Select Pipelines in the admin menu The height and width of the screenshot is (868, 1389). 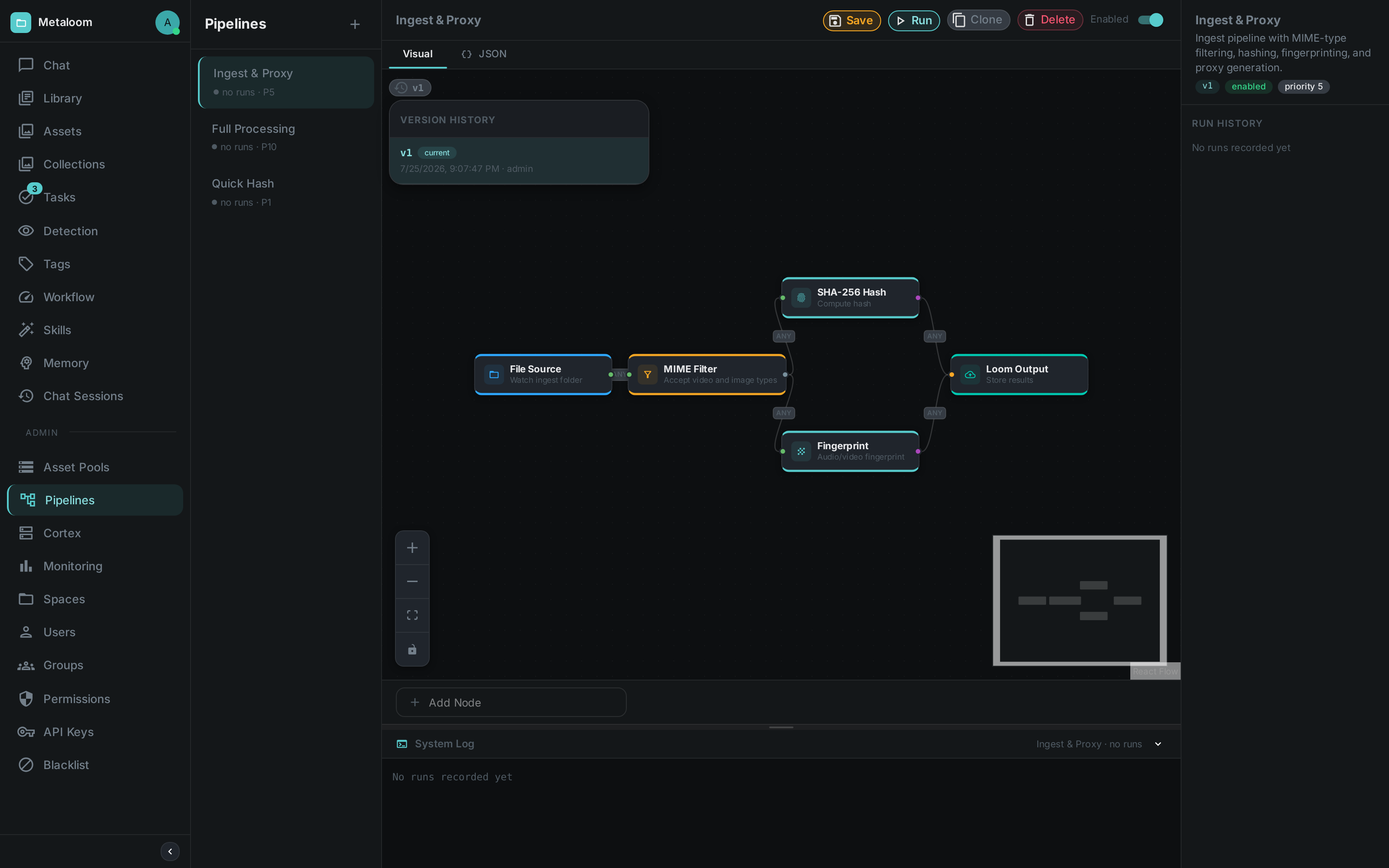click(95, 500)
